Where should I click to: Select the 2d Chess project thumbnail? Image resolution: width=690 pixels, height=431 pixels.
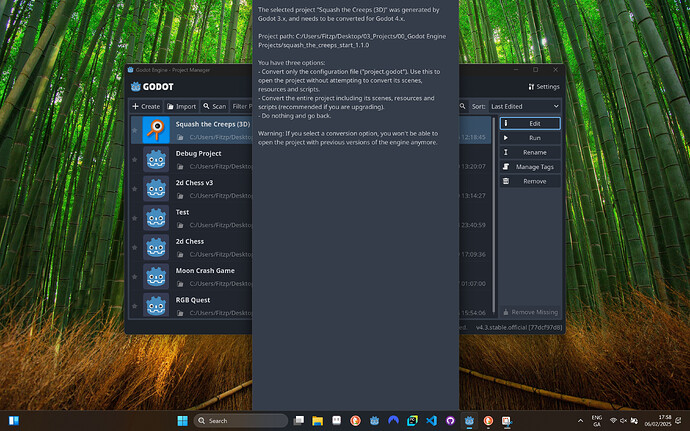[x=156, y=247]
